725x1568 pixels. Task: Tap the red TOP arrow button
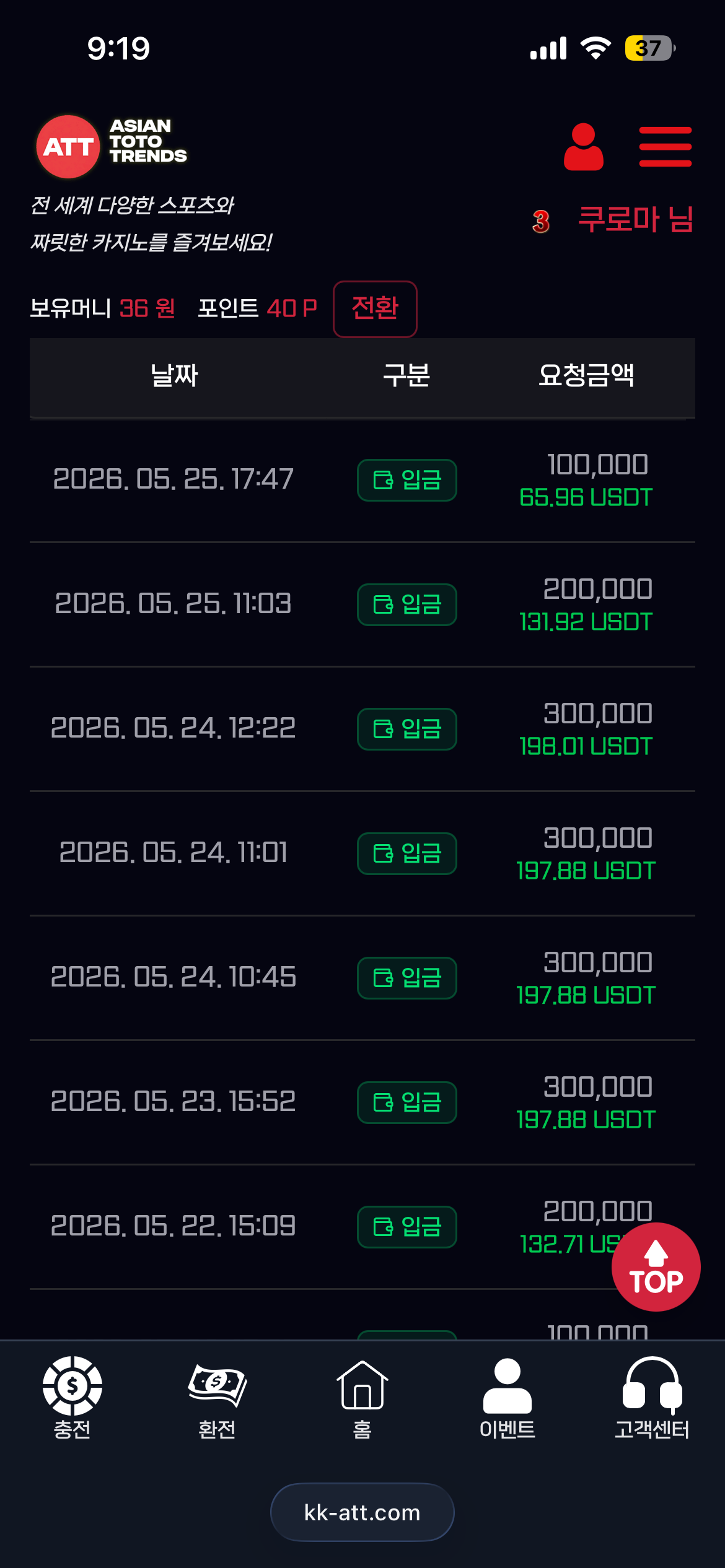656,1266
